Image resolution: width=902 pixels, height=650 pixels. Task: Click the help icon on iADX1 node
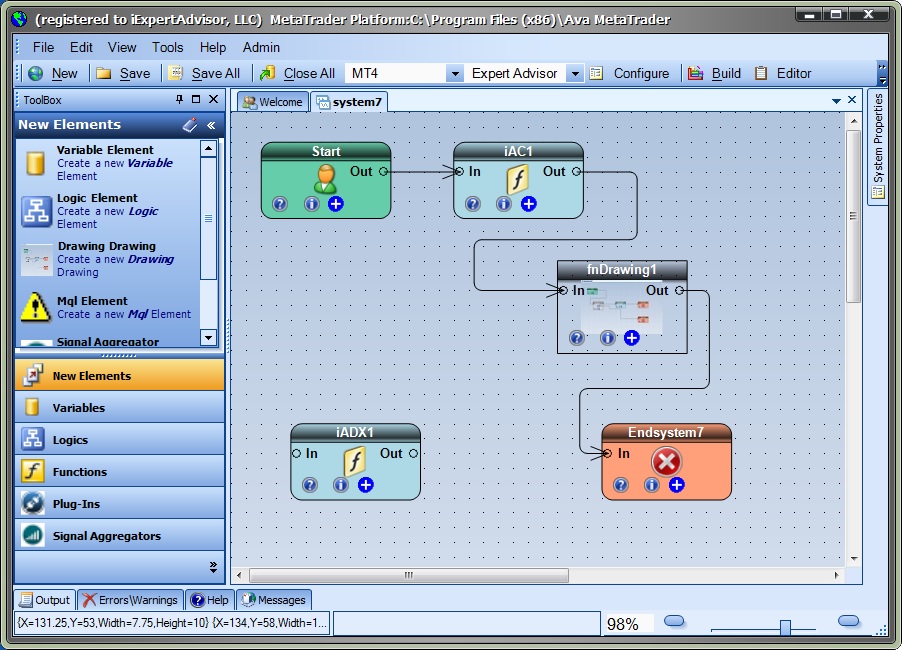pyautogui.click(x=309, y=485)
